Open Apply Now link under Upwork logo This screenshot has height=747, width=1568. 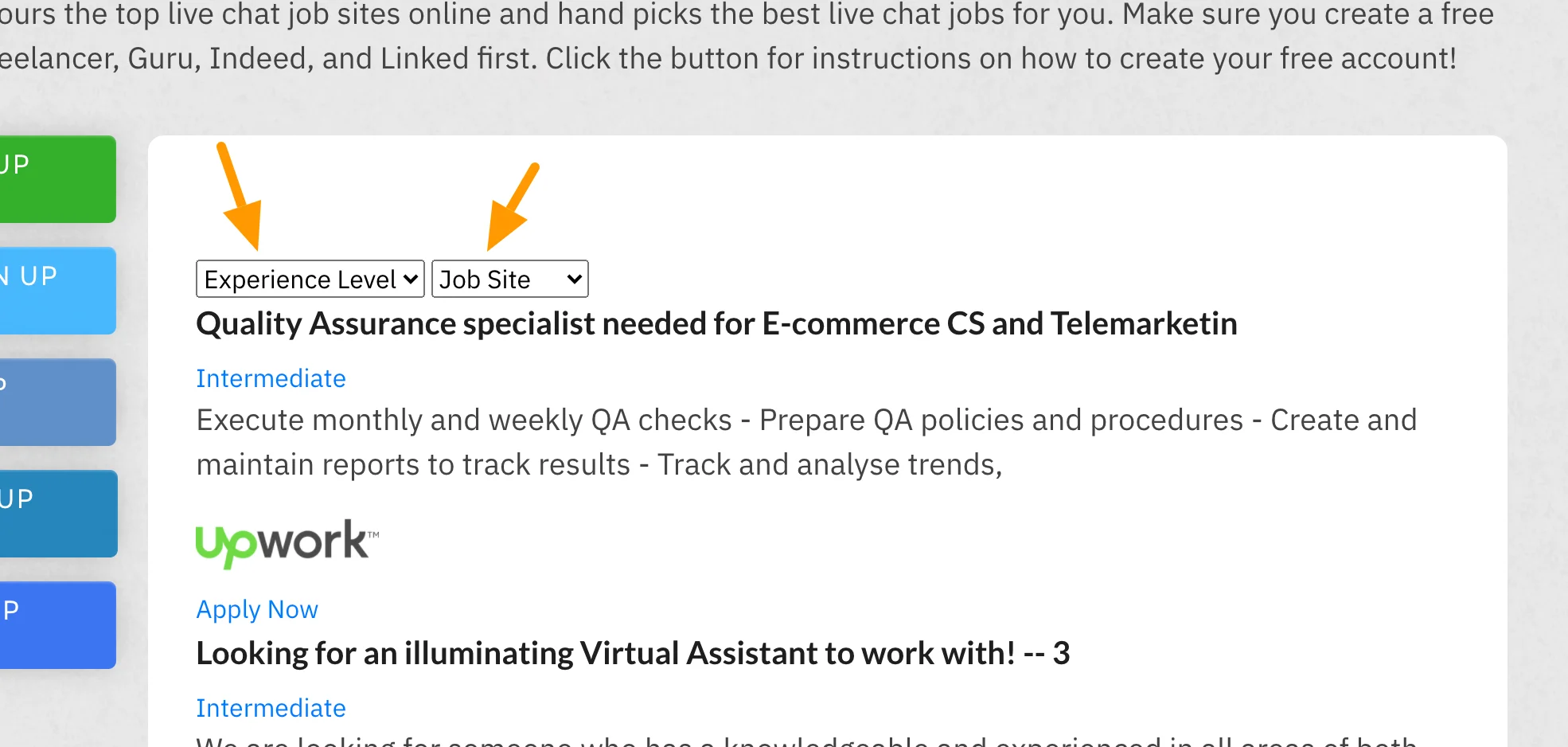coord(257,609)
